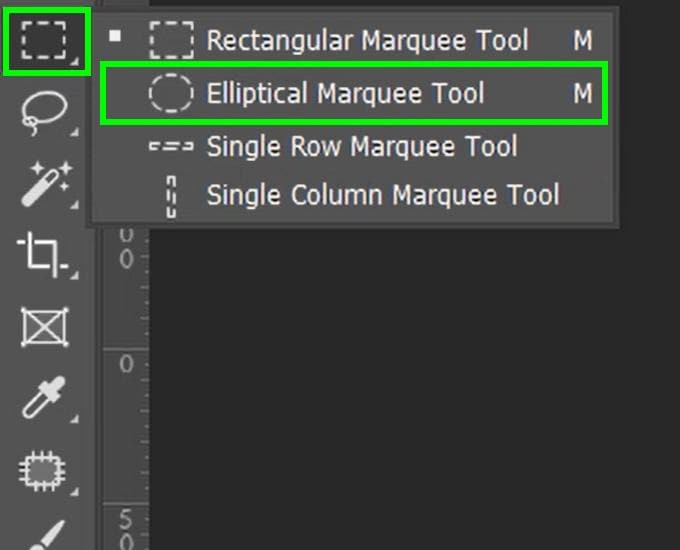Click the Single Column Marquee vertical dashed icon
This screenshot has width=680, height=550.
click(171, 196)
